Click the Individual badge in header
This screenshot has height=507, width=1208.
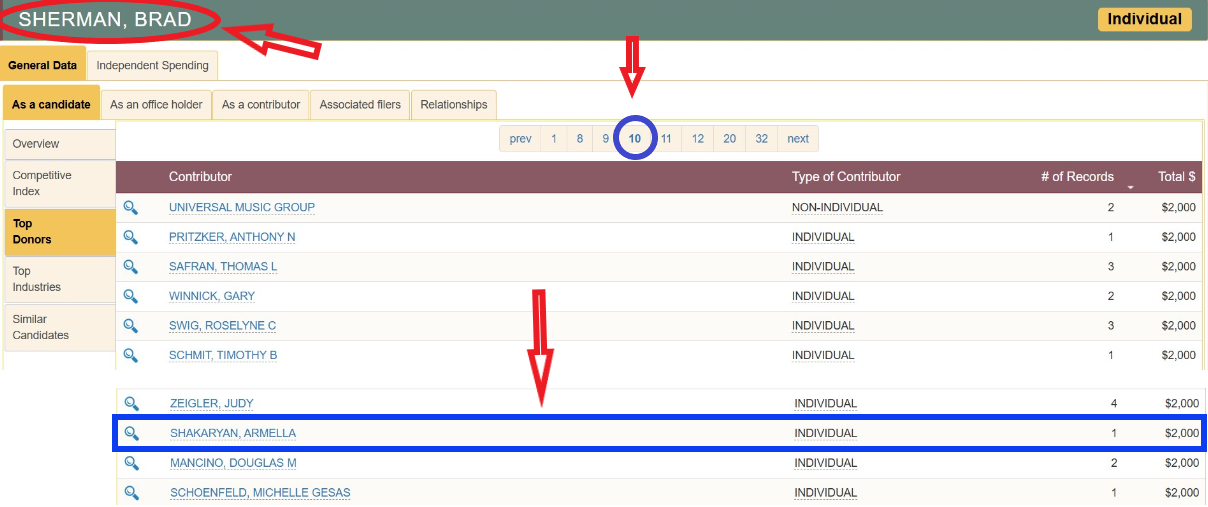coord(1145,19)
